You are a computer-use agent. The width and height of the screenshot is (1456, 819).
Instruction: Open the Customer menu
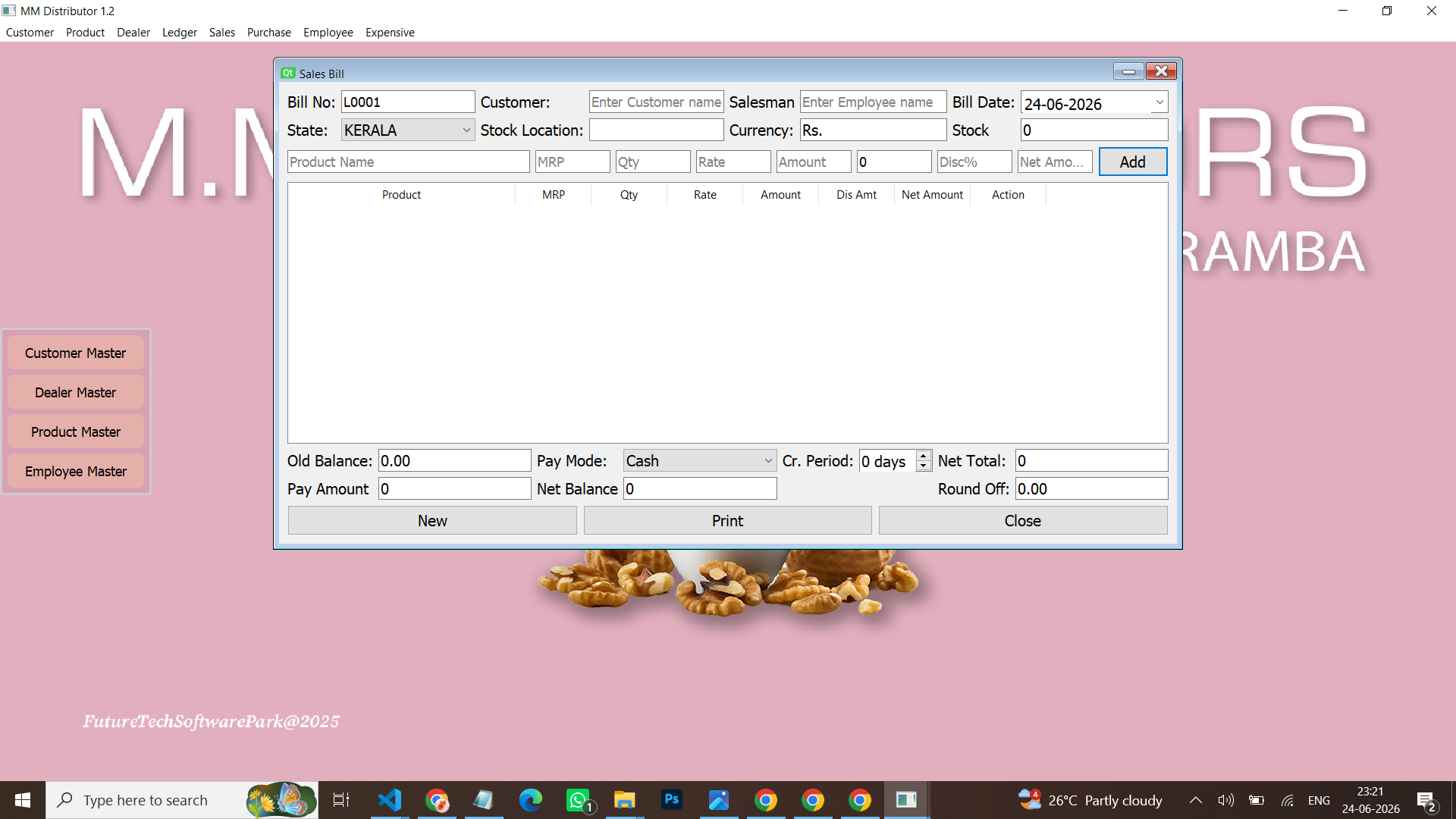(30, 33)
